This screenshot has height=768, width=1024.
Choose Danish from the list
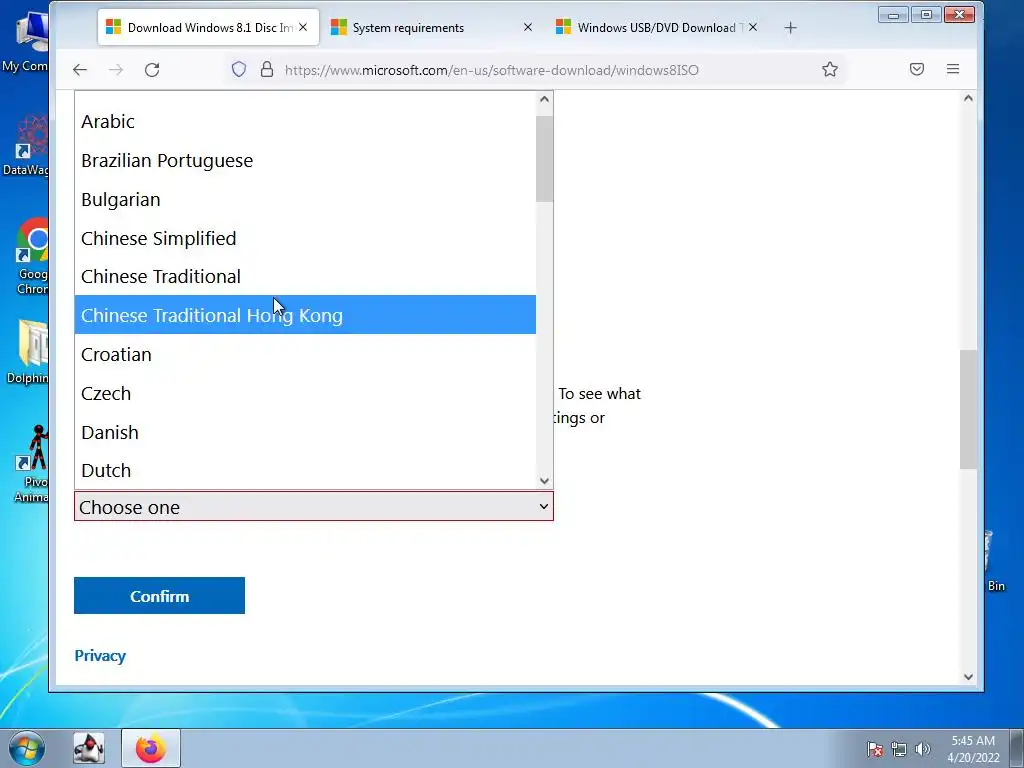click(305, 432)
